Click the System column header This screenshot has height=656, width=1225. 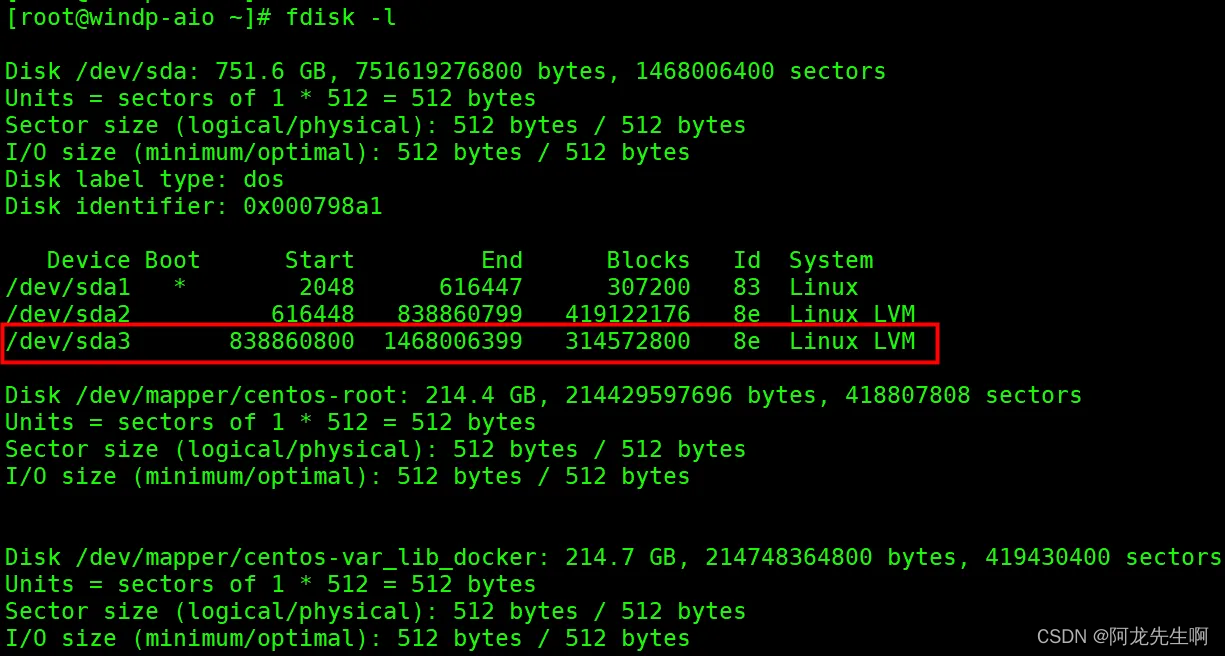point(831,261)
